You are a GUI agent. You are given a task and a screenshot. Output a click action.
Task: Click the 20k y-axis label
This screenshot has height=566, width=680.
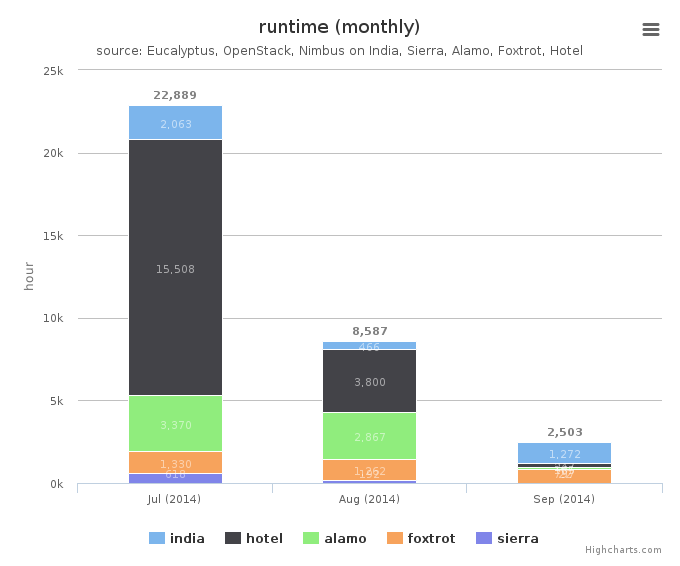(x=53, y=154)
